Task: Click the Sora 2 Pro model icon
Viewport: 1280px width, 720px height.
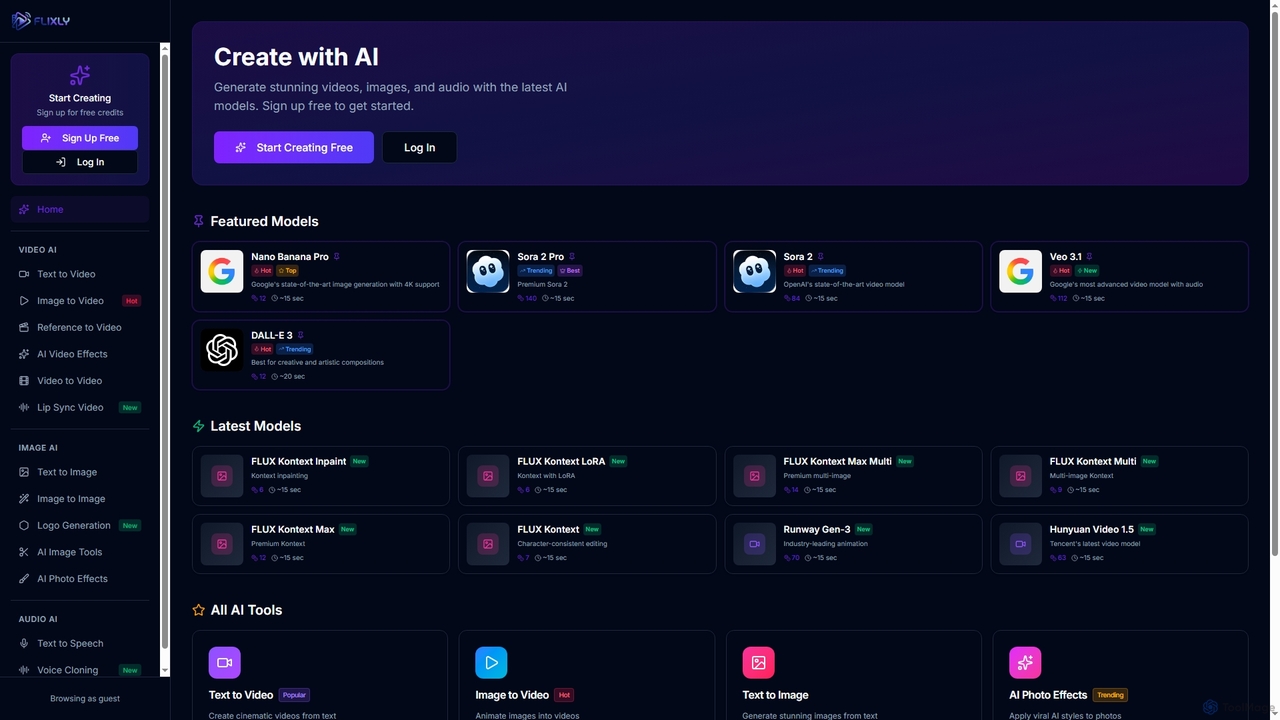Action: point(488,271)
